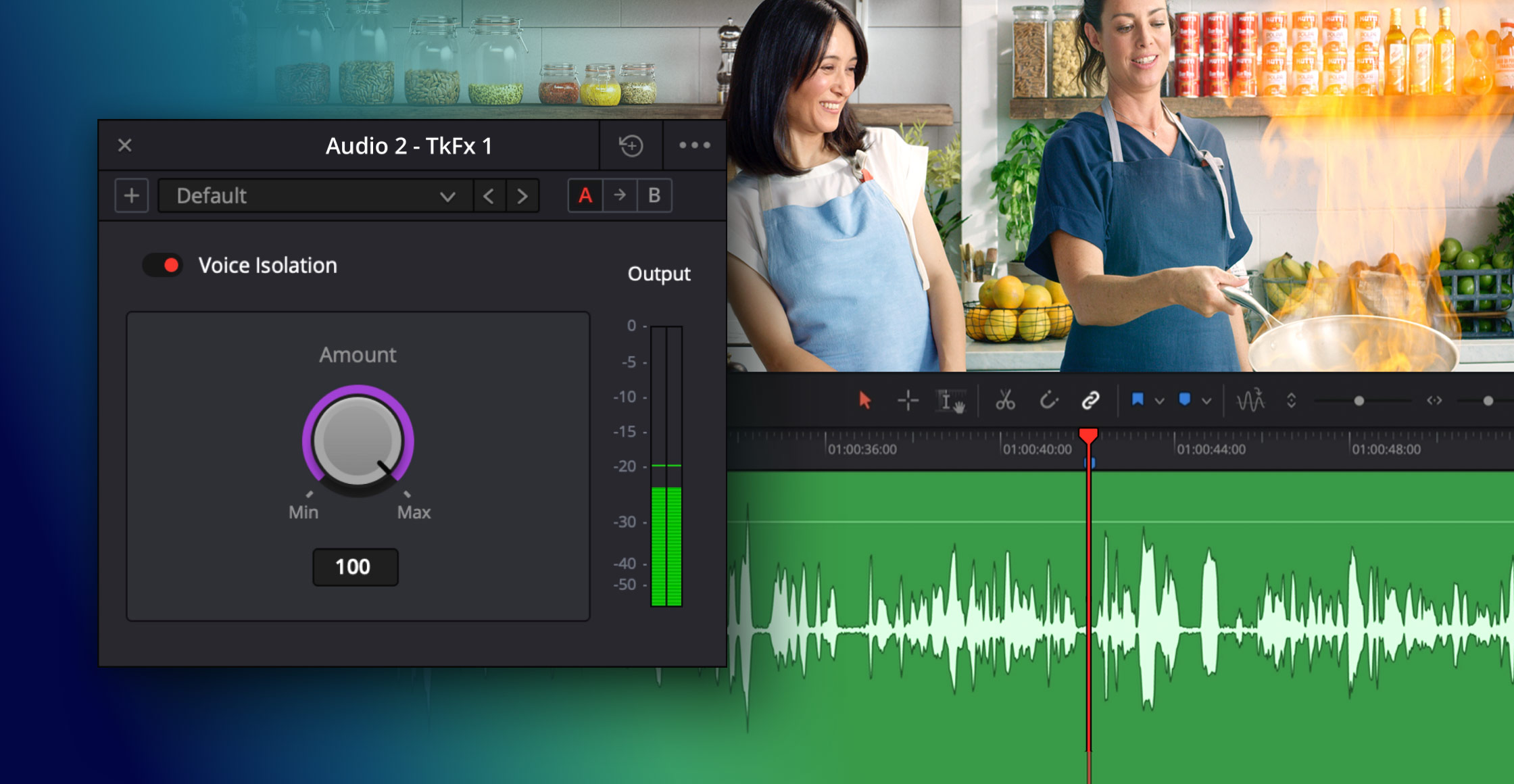
Task: Click the edit selection hand tool
Action: click(951, 401)
